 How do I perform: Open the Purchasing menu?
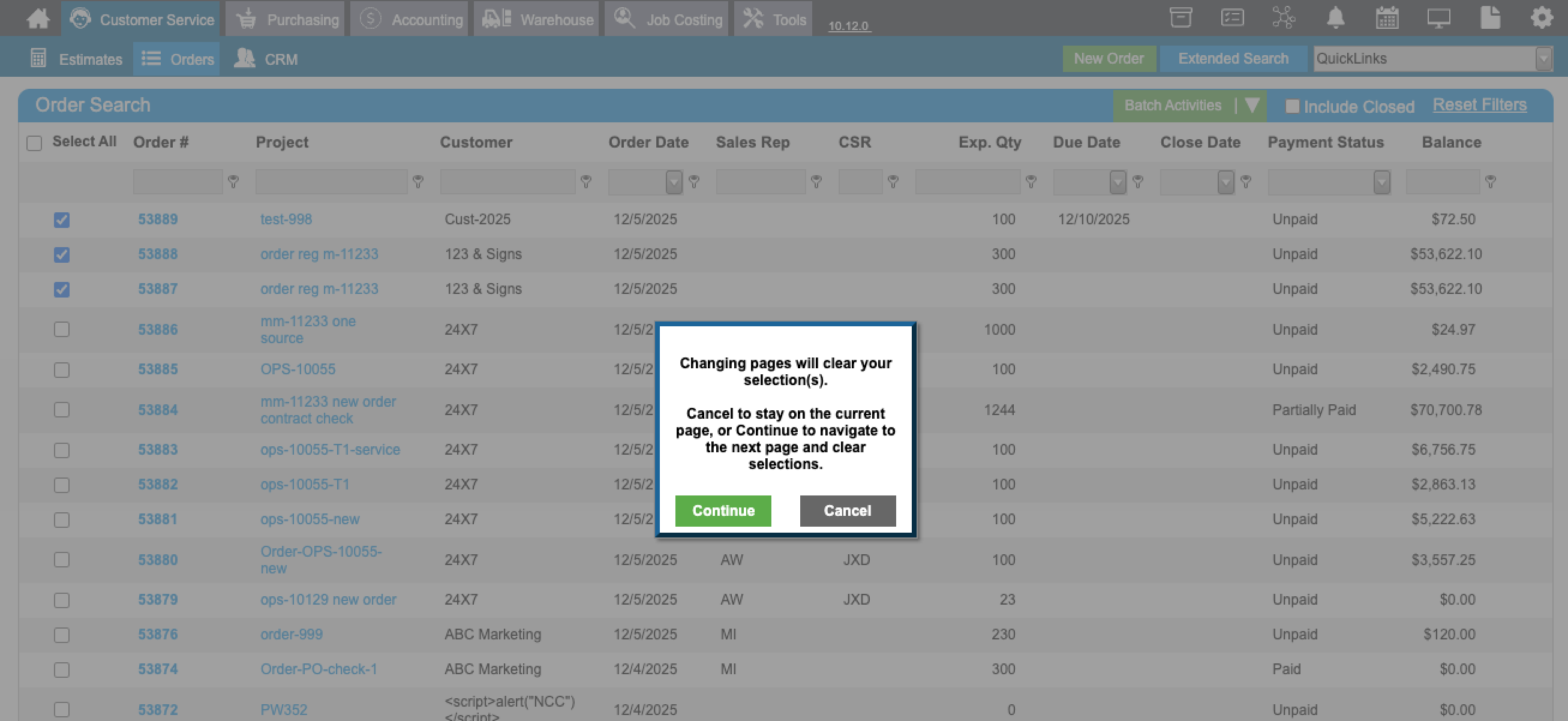click(x=286, y=19)
